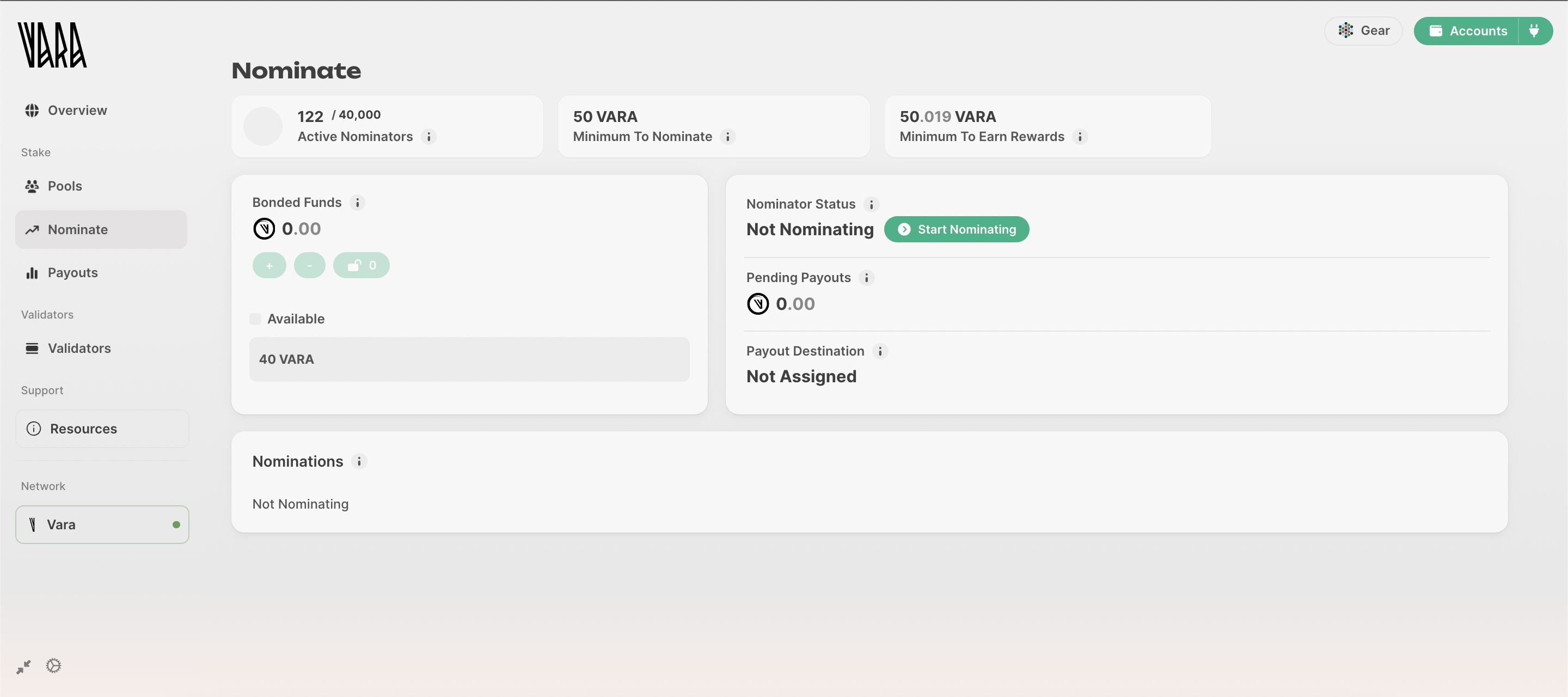Screen dimensions: 1568x697
Task: Click the '50.019 VARA' value
Action: point(948,117)
